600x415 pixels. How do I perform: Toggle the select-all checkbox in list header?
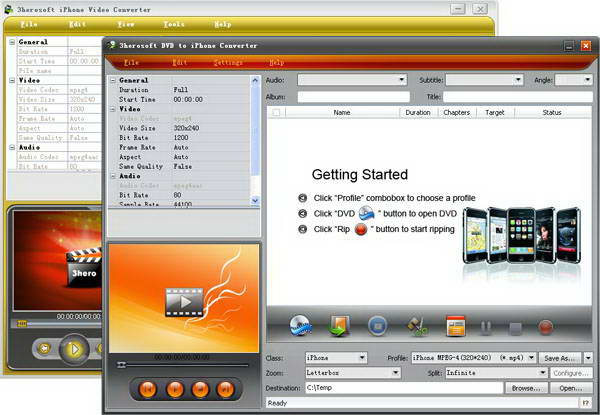click(276, 113)
